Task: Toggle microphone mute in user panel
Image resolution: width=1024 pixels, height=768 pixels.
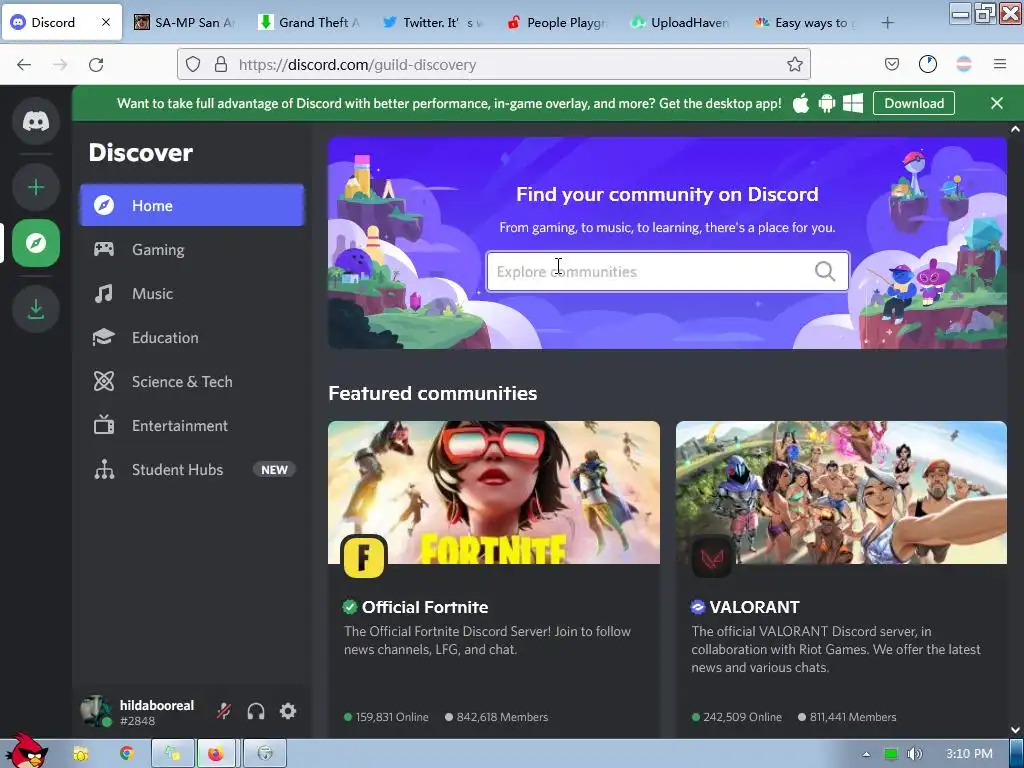Action: pyautogui.click(x=224, y=711)
